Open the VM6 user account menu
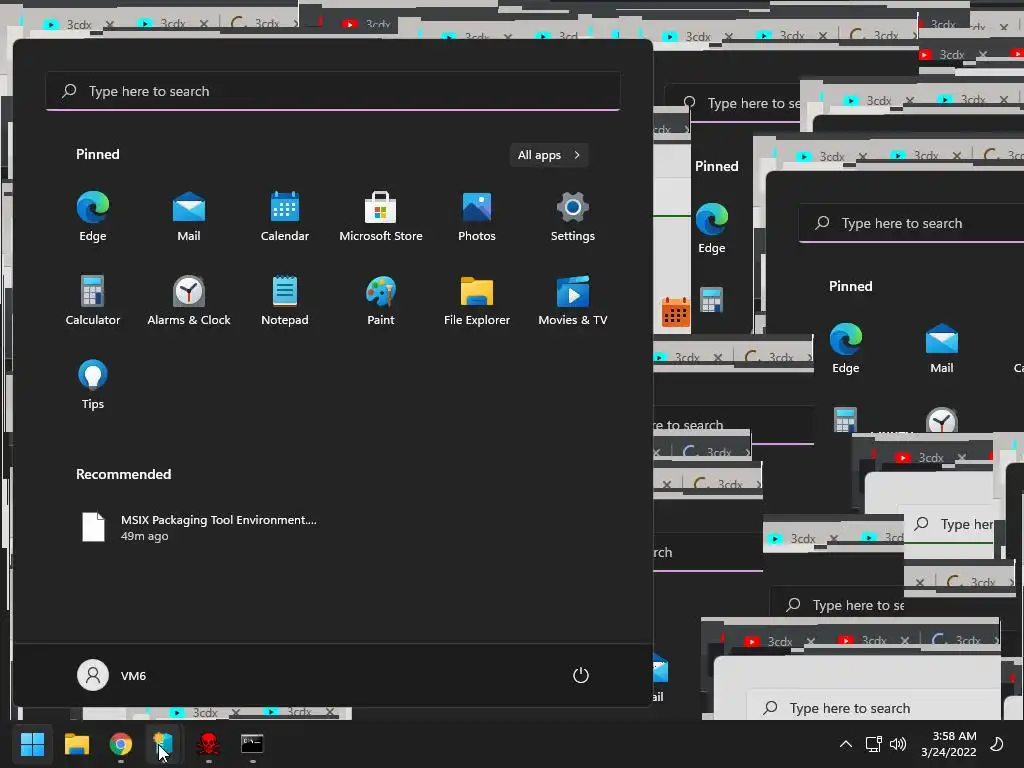Image resolution: width=1024 pixels, height=768 pixels. [112, 675]
